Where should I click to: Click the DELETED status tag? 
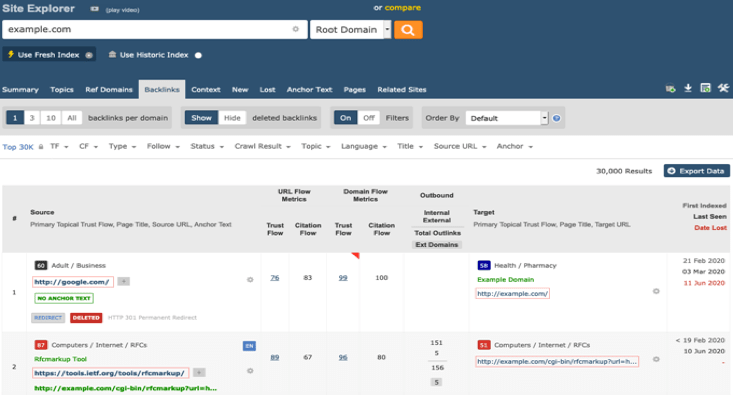click(86, 317)
